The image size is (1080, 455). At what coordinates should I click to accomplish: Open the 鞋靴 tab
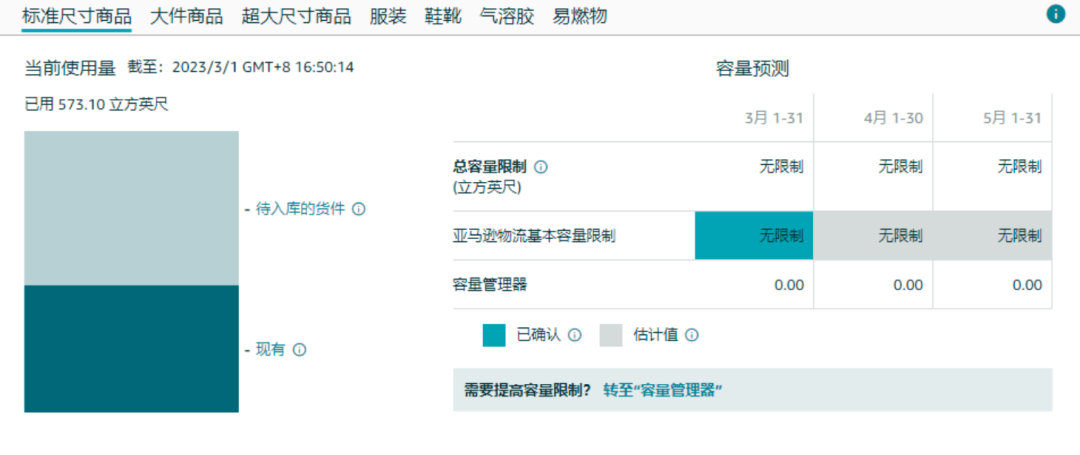coord(443,16)
